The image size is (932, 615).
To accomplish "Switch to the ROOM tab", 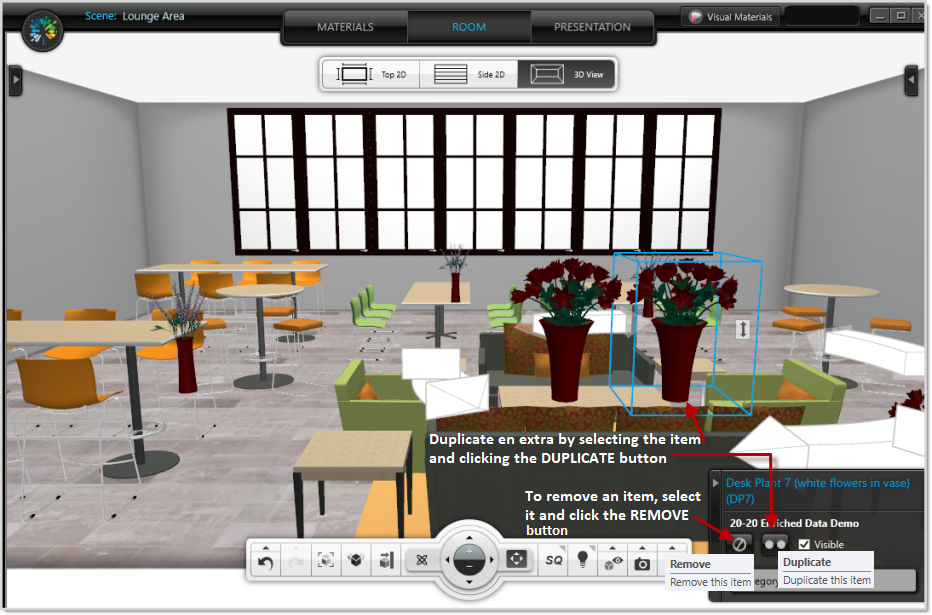I will click(x=469, y=27).
